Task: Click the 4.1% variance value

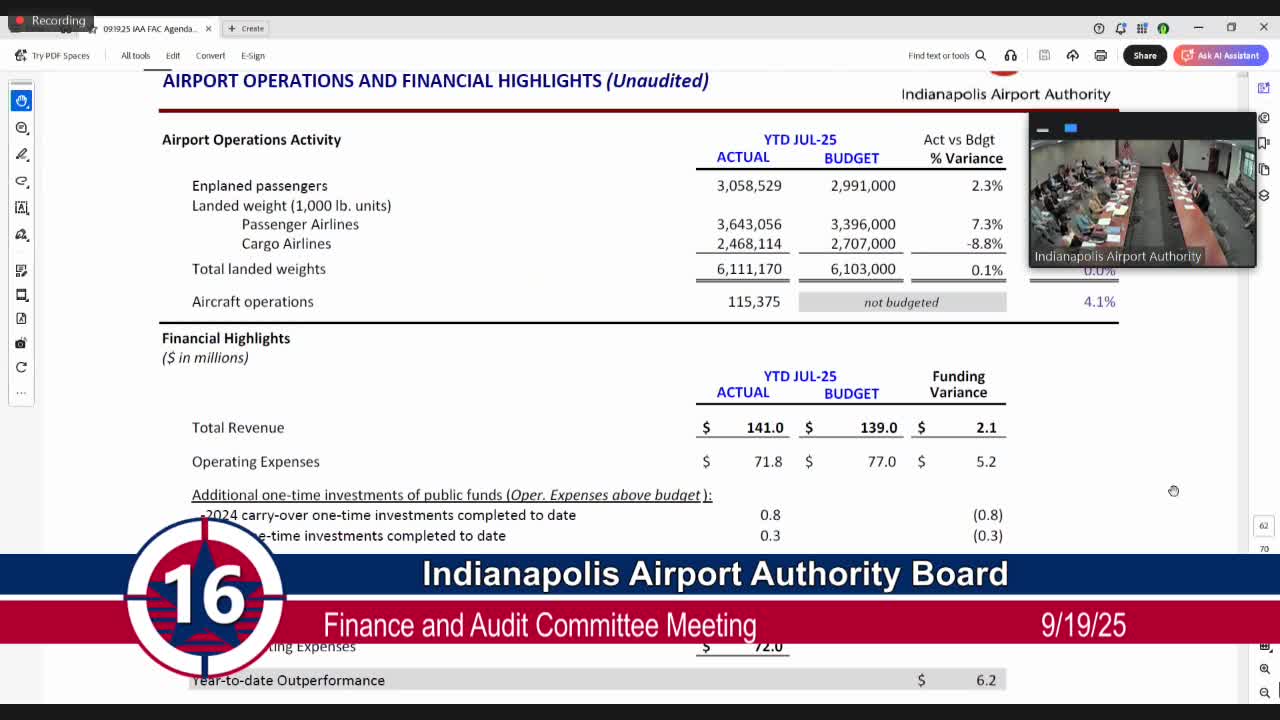Action: (1099, 302)
